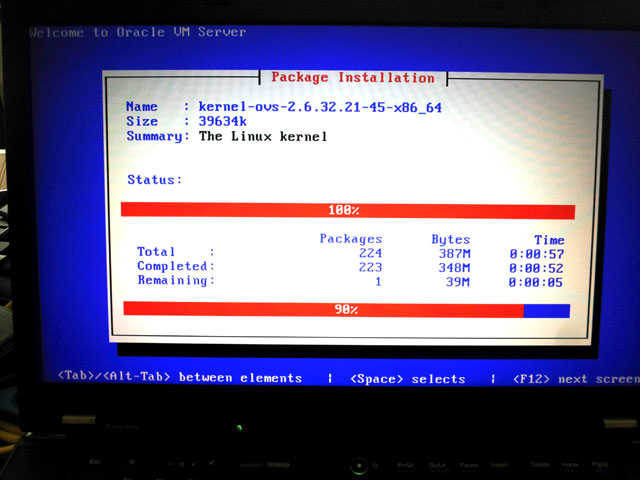
Task: Click the Bytes column header
Action: (x=451, y=240)
